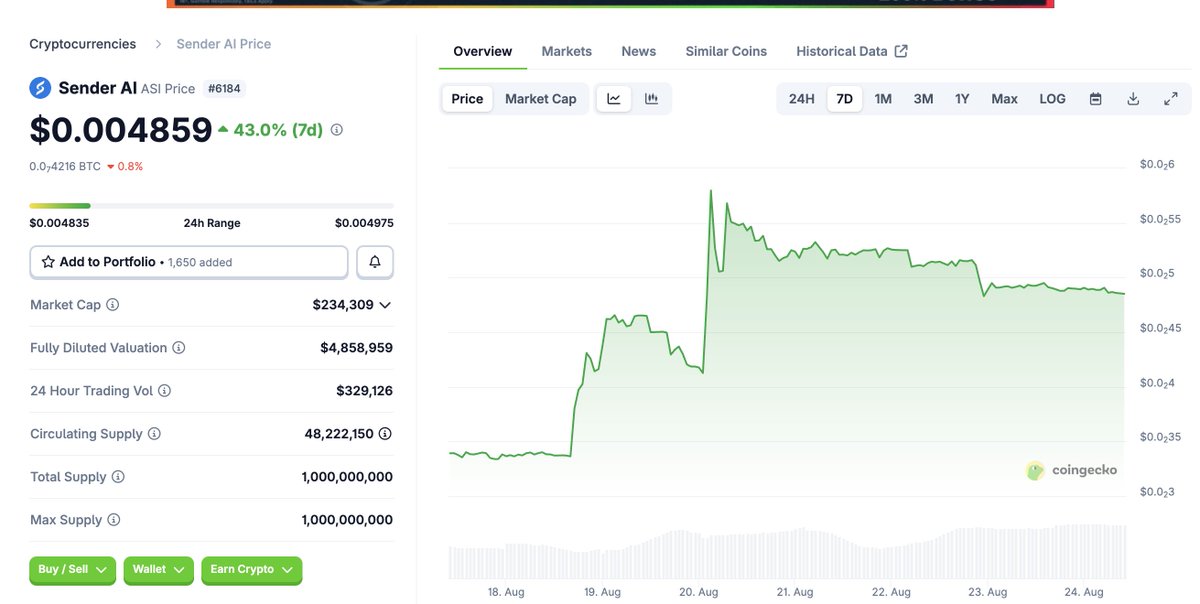Show Max Supply info tooltip

[x=113, y=520]
